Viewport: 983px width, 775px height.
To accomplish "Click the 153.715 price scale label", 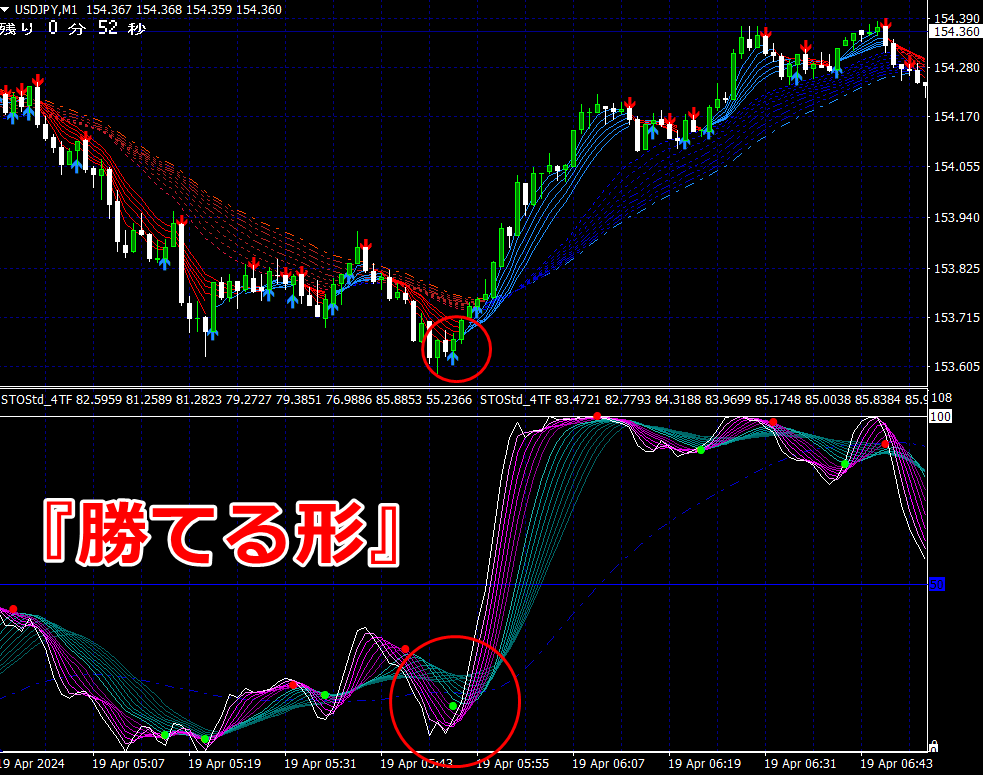I will click(956, 318).
